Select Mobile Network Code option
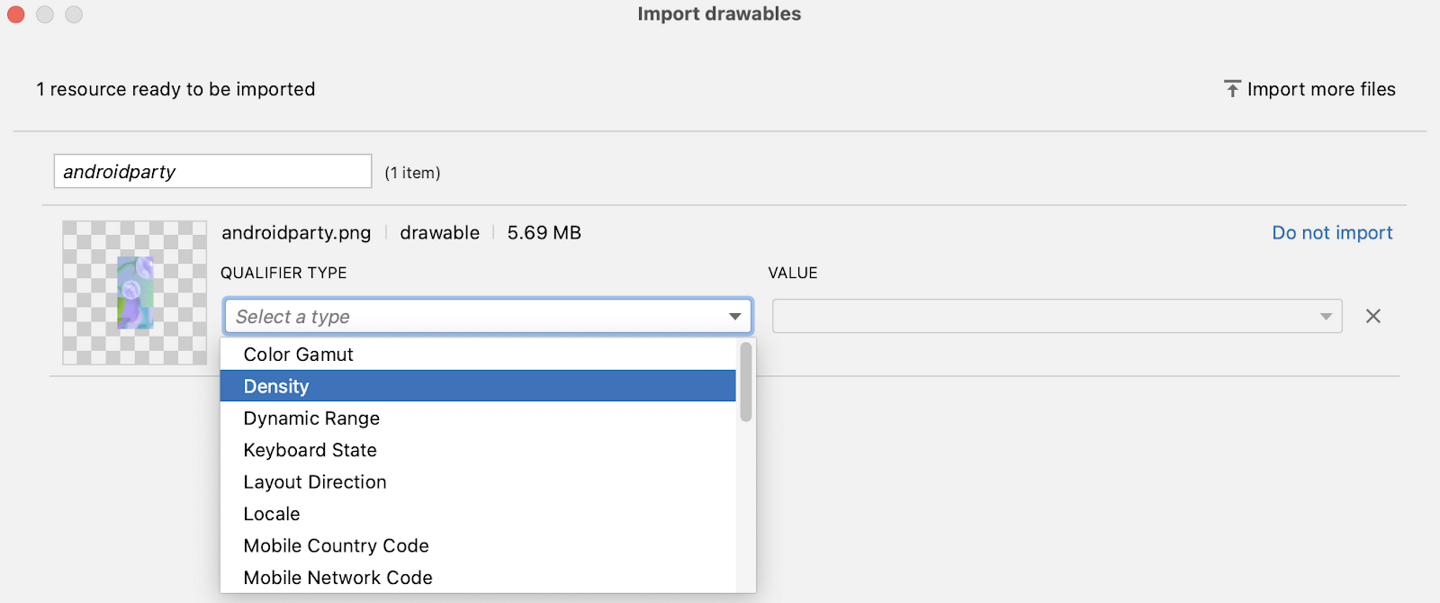 [x=338, y=577]
